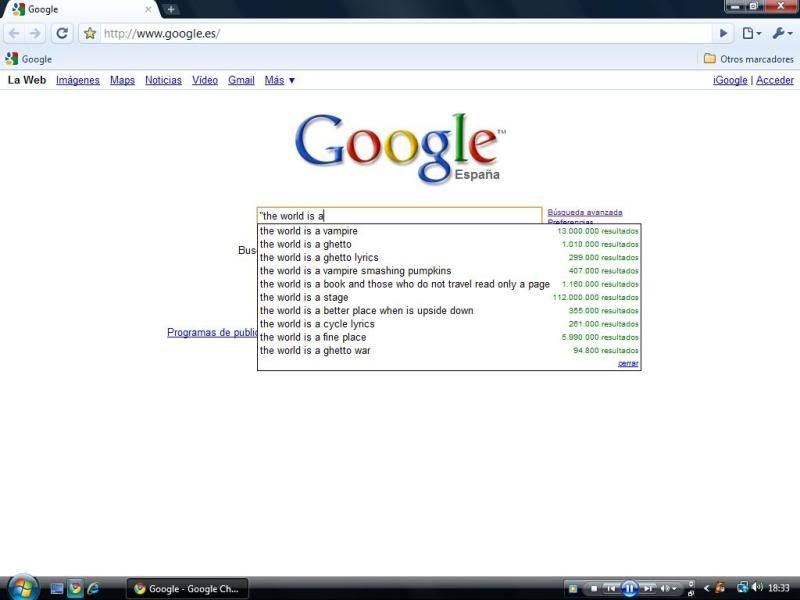Open Gmail from the navigation bar
The width and height of the screenshot is (800, 600).
click(241, 80)
